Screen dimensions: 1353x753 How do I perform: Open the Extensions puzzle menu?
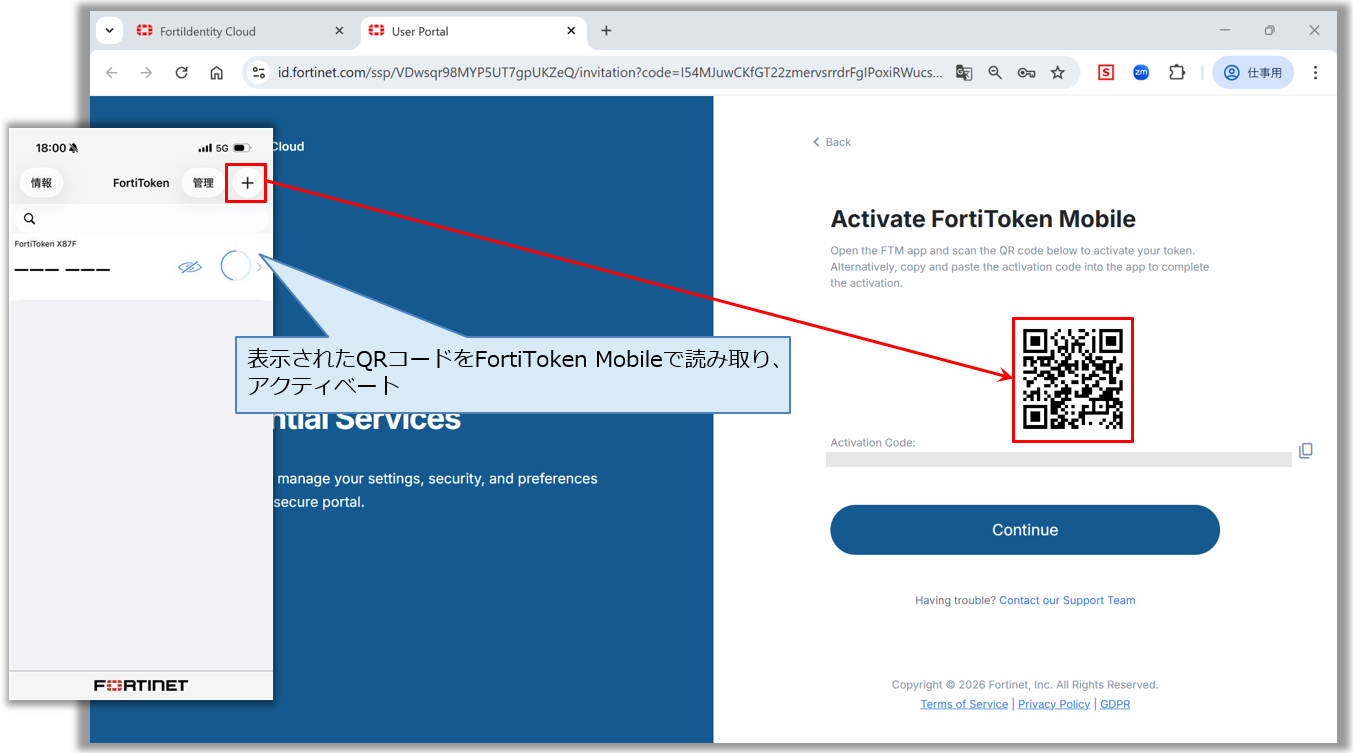[x=1177, y=72]
